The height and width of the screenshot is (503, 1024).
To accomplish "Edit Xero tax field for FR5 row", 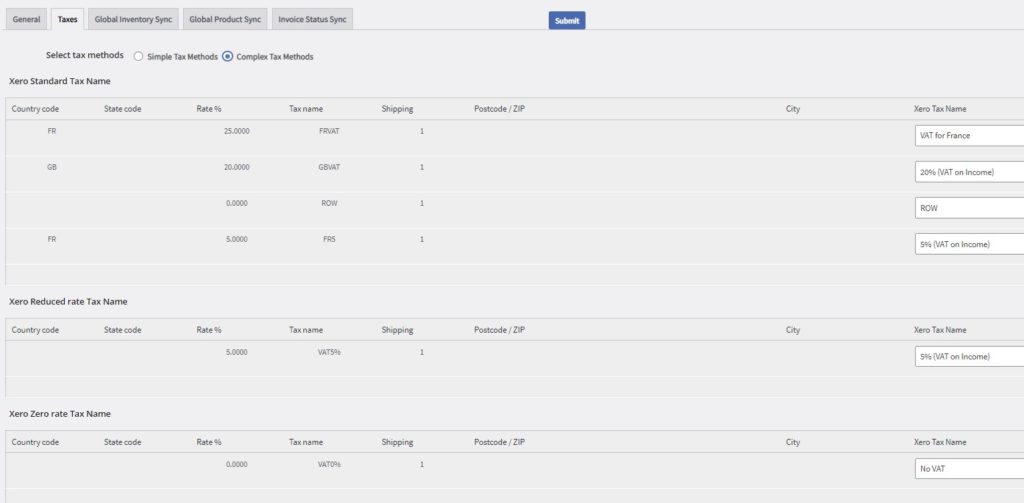I will tap(969, 244).
